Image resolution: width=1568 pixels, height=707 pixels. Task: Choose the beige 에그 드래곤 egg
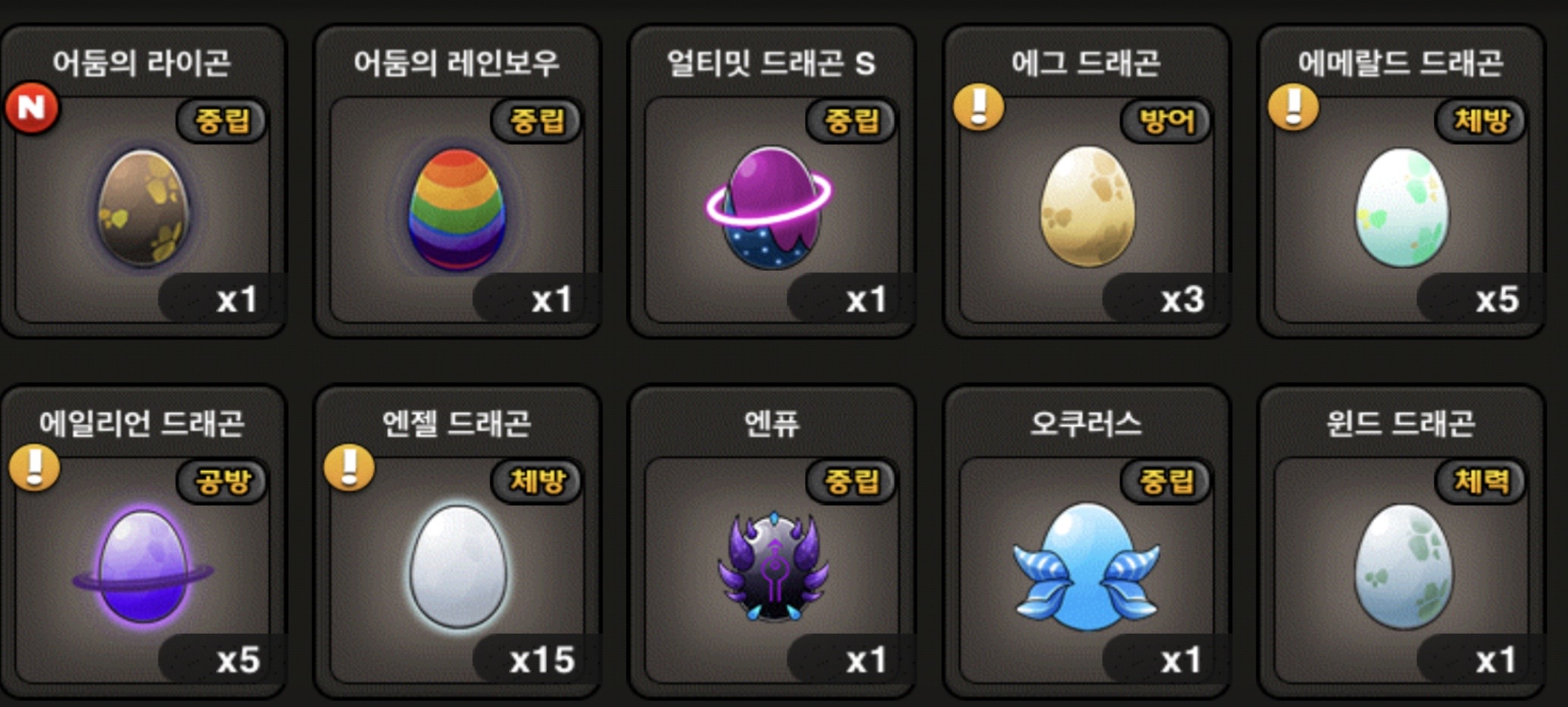(x=1086, y=206)
